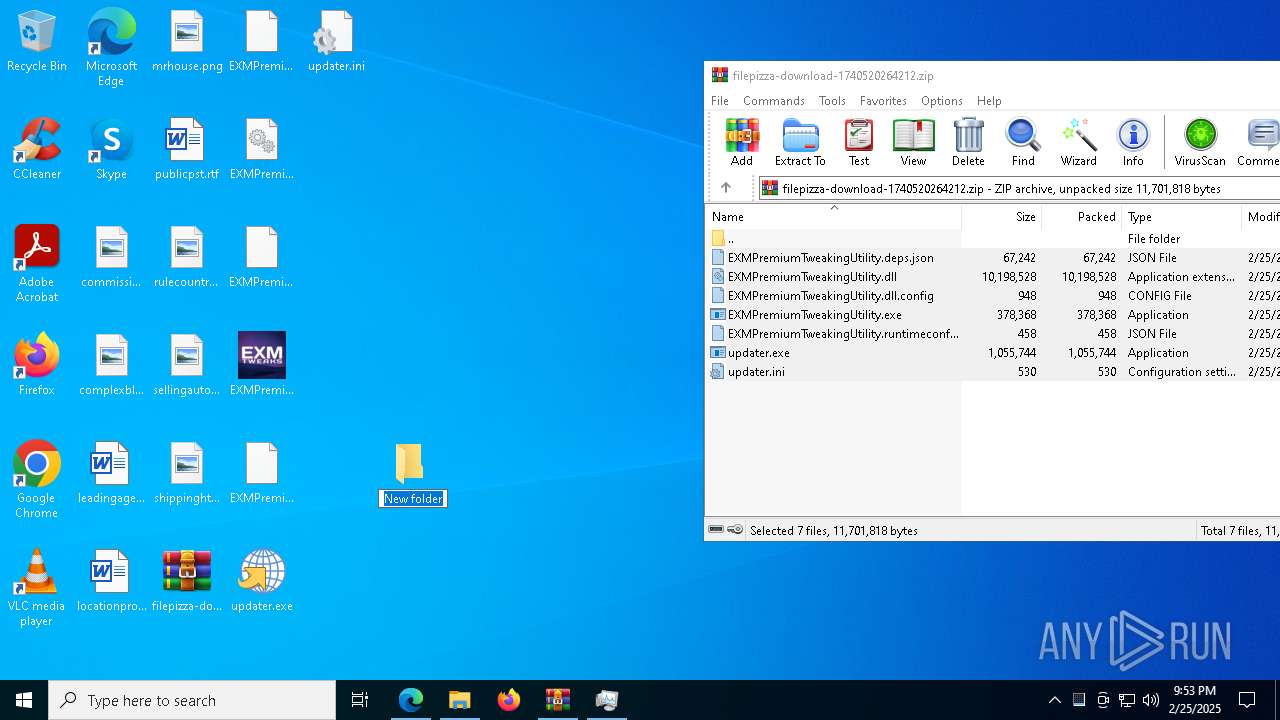Switch to WinRAR via taskbar icon
Viewport: 1280px width, 720px height.
click(558, 700)
